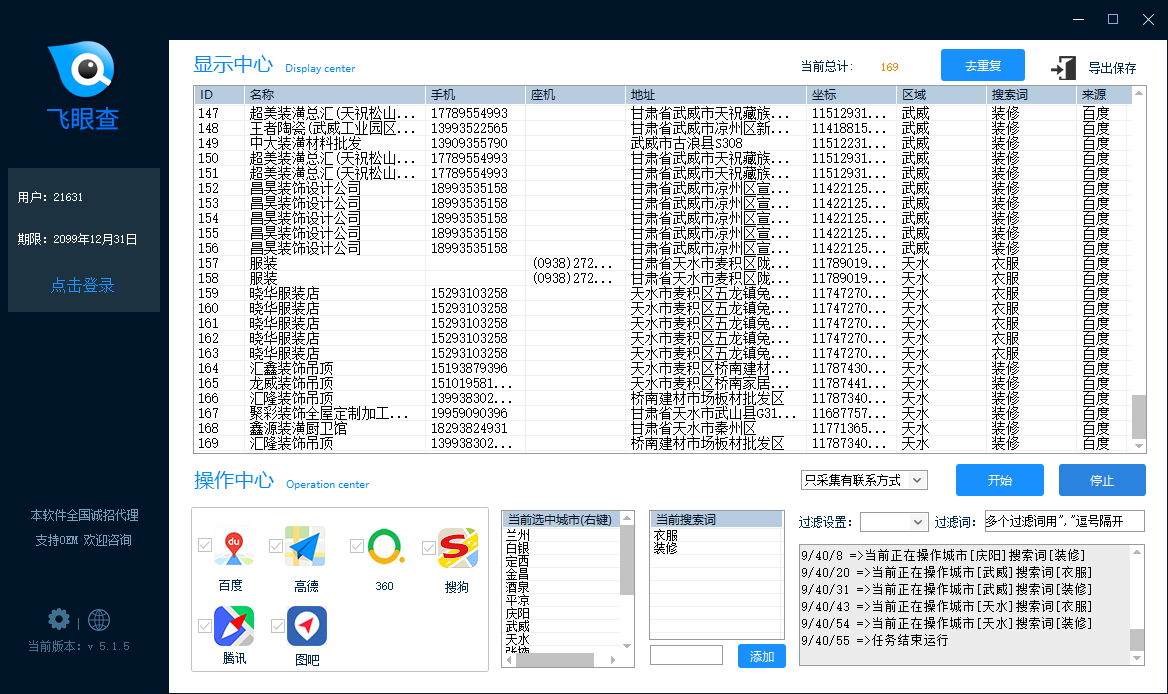The height and width of the screenshot is (694, 1168).
Task: Select 天水 in the city list
Action: pyautogui.click(x=518, y=640)
